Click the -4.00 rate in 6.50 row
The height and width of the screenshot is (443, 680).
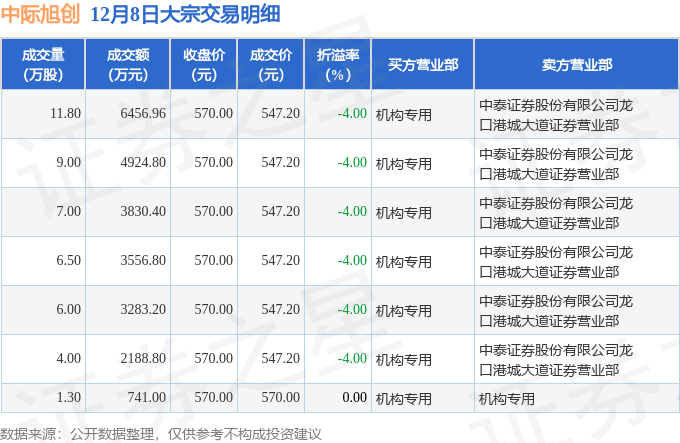[x=352, y=261]
